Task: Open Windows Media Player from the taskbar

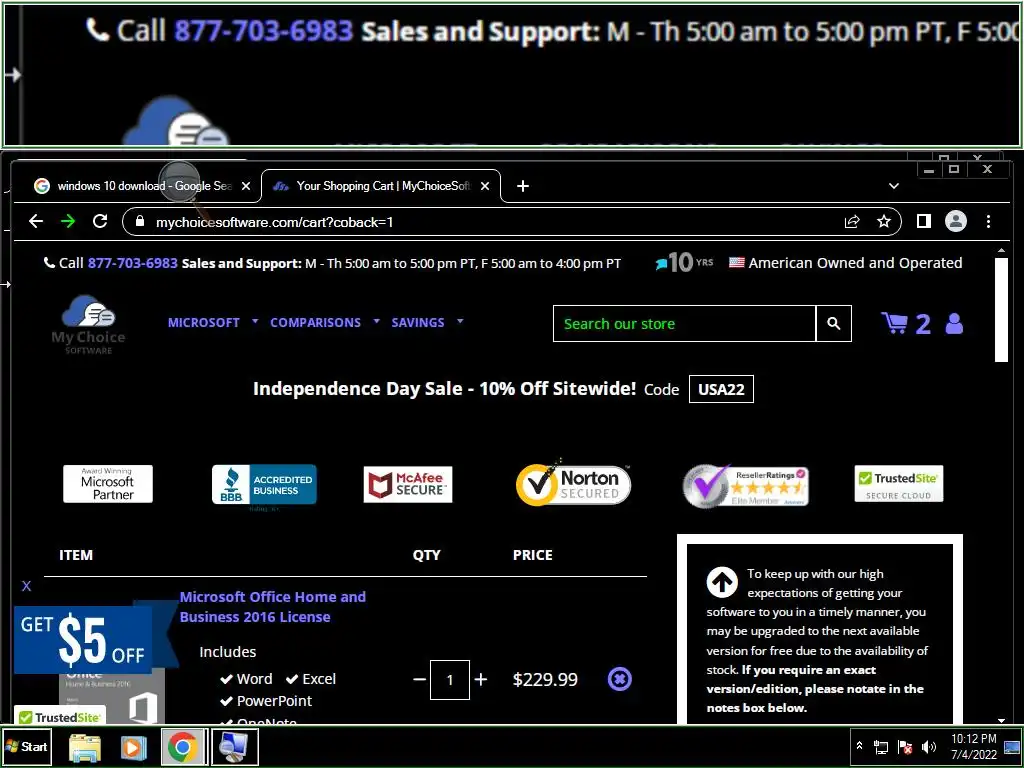Action: pos(134,747)
